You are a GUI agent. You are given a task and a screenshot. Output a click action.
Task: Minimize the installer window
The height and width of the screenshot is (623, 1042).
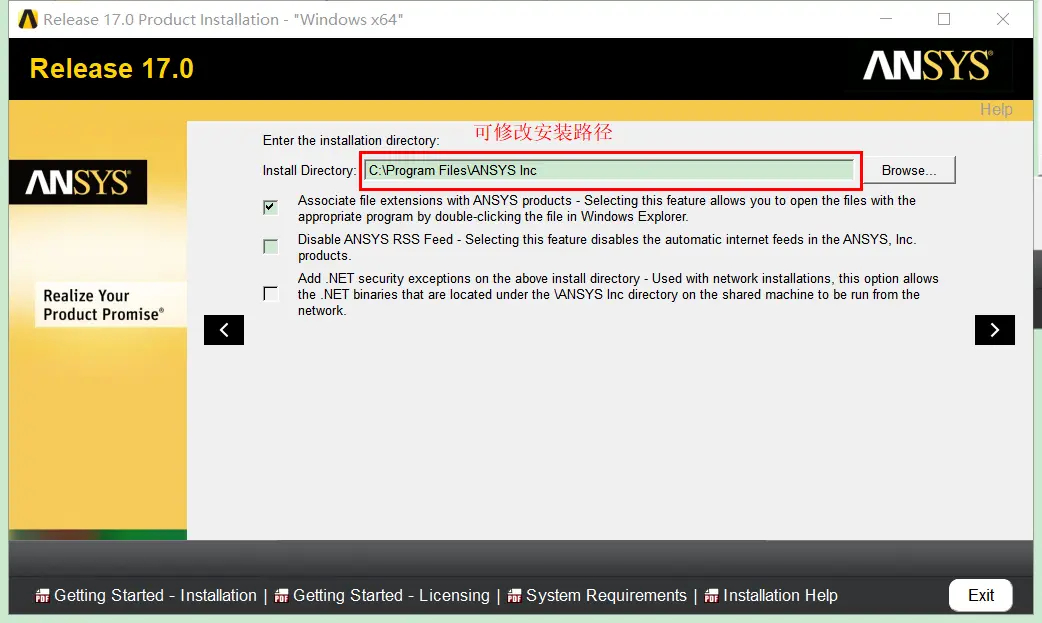pos(886,19)
